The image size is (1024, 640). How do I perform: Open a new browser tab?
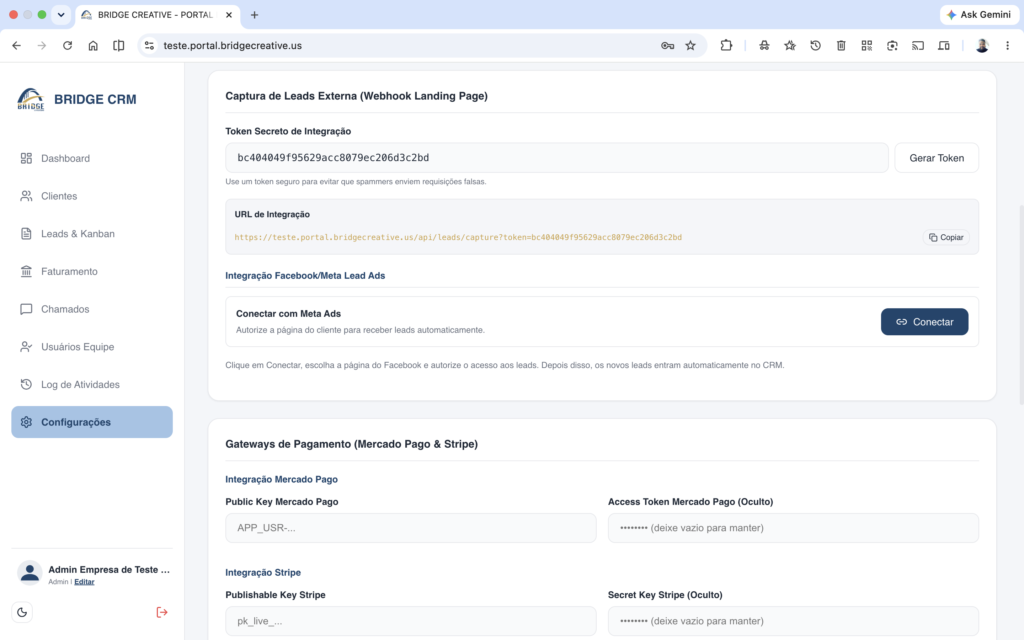[255, 14]
